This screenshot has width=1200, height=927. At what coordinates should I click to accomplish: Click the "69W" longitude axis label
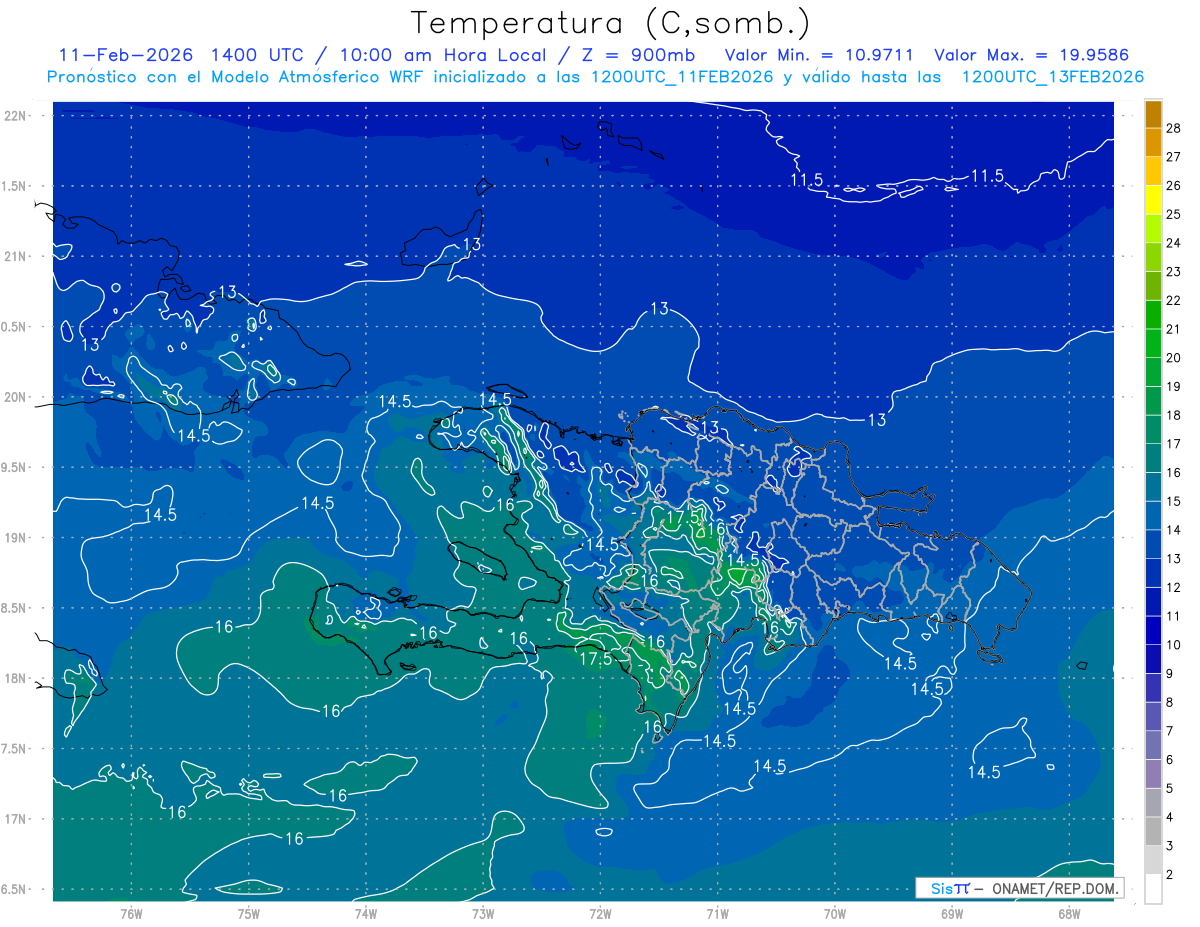click(952, 913)
